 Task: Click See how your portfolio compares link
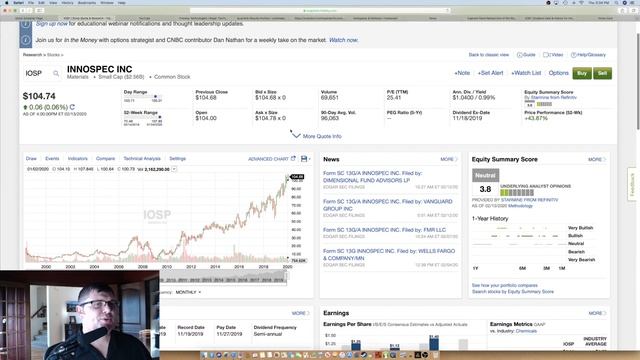(504, 285)
